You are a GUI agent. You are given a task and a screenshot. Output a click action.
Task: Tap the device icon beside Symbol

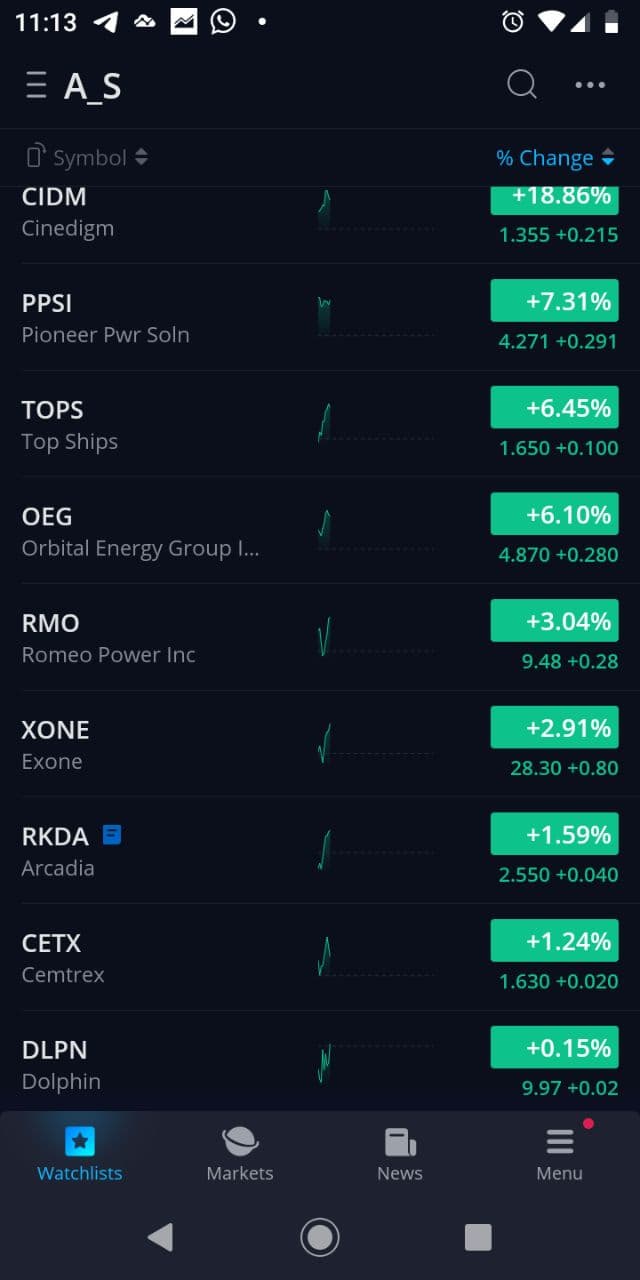[36, 157]
